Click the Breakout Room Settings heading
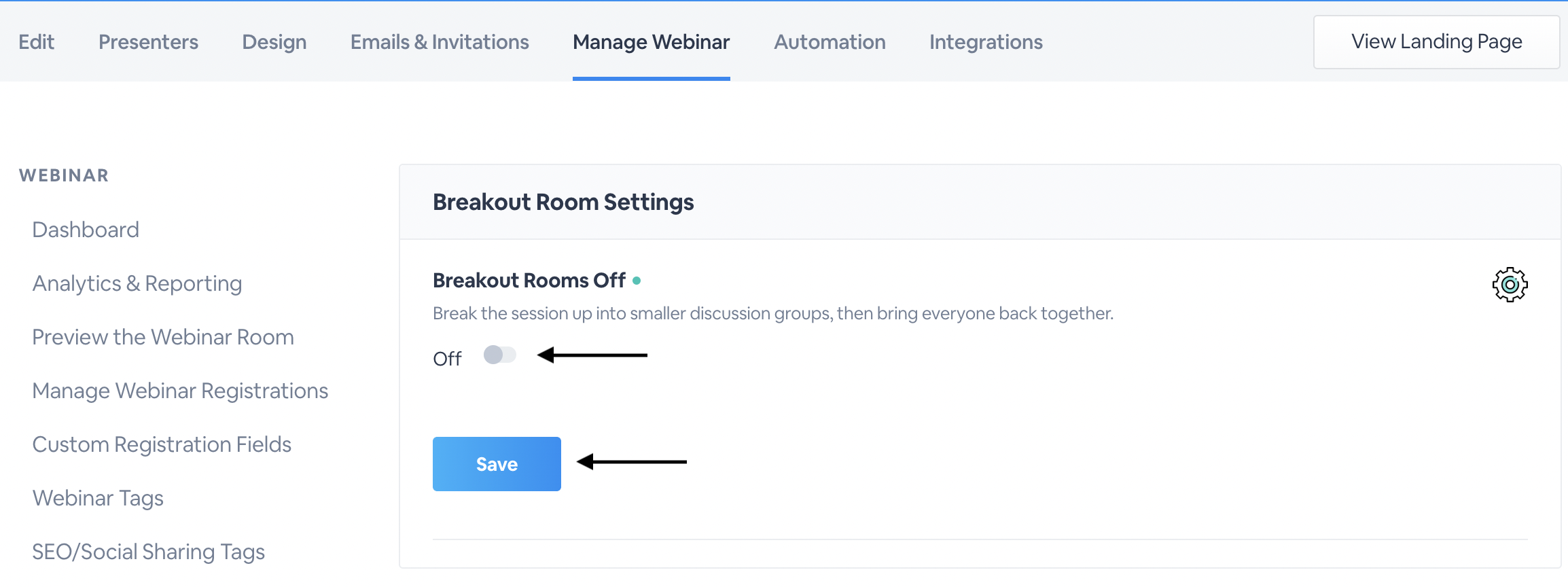1568x587 pixels. click(563, 202)
